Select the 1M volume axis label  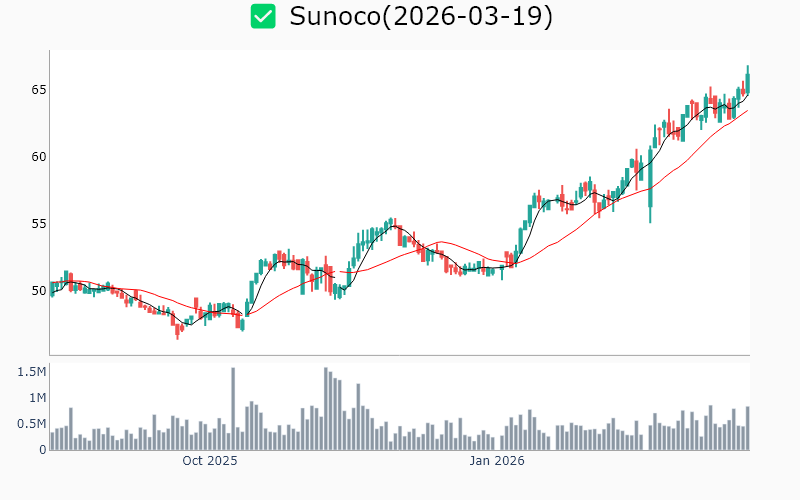(35, 398)
